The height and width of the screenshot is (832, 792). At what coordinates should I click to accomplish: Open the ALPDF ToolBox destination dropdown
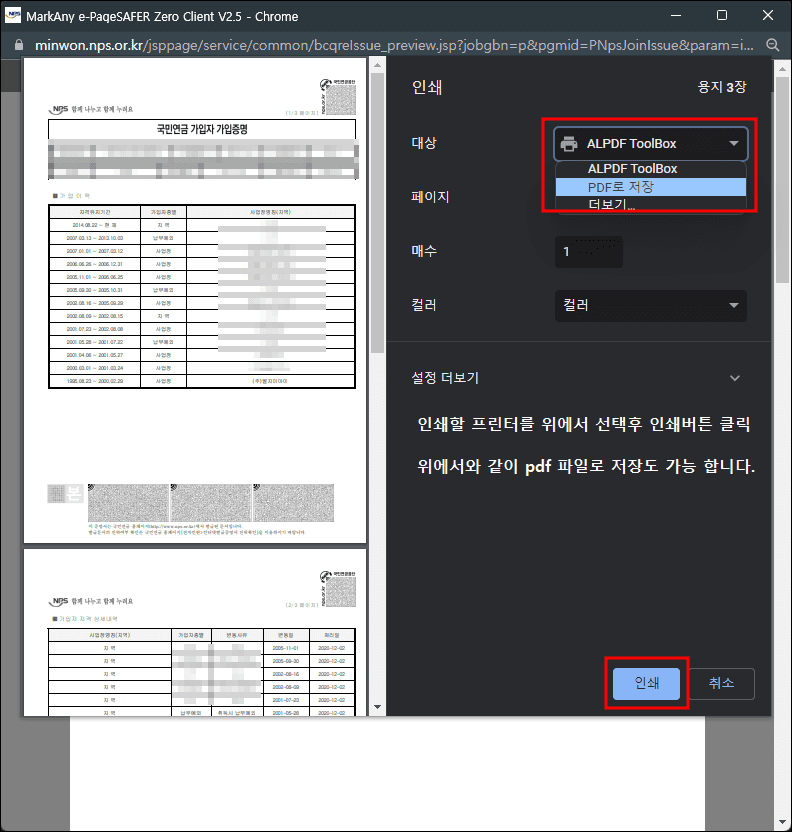coord(650,143)
